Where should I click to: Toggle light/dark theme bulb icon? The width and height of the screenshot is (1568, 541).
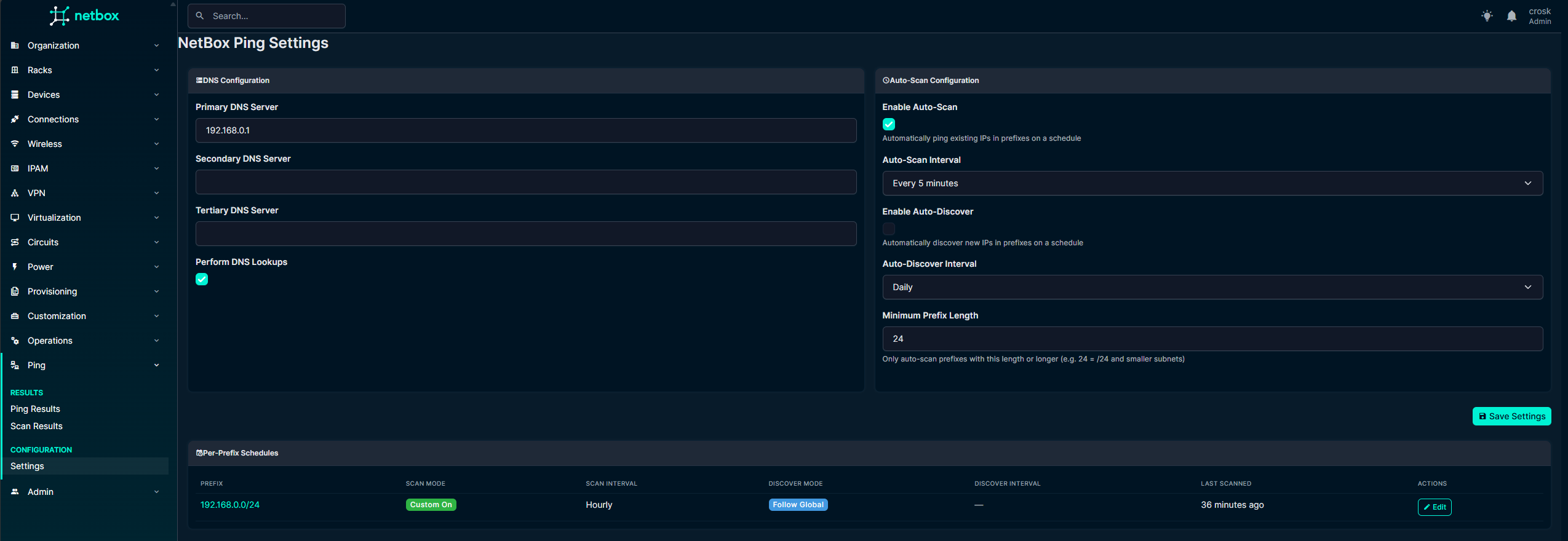(x=1487, y=16)
